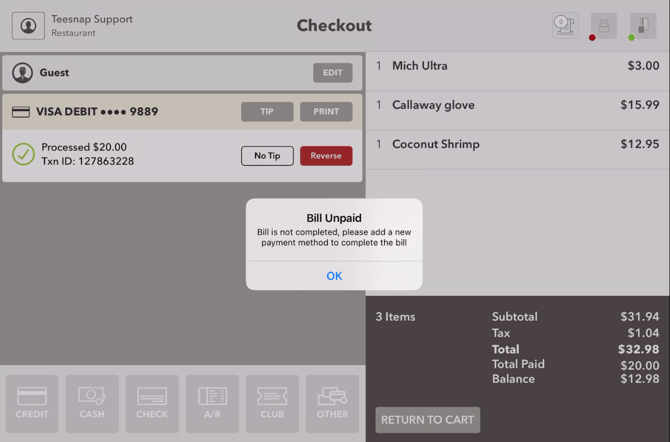
Task: Select the Callaway glove line item
Action: click(x=517, y=110)
